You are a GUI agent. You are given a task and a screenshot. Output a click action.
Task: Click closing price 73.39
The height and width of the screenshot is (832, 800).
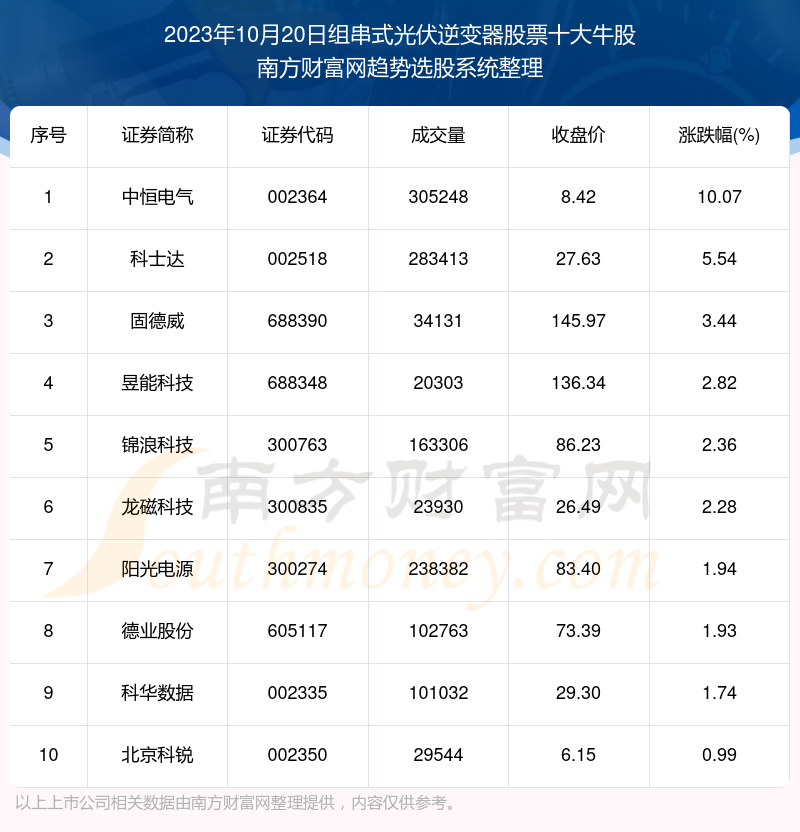[x=578, y=631]
